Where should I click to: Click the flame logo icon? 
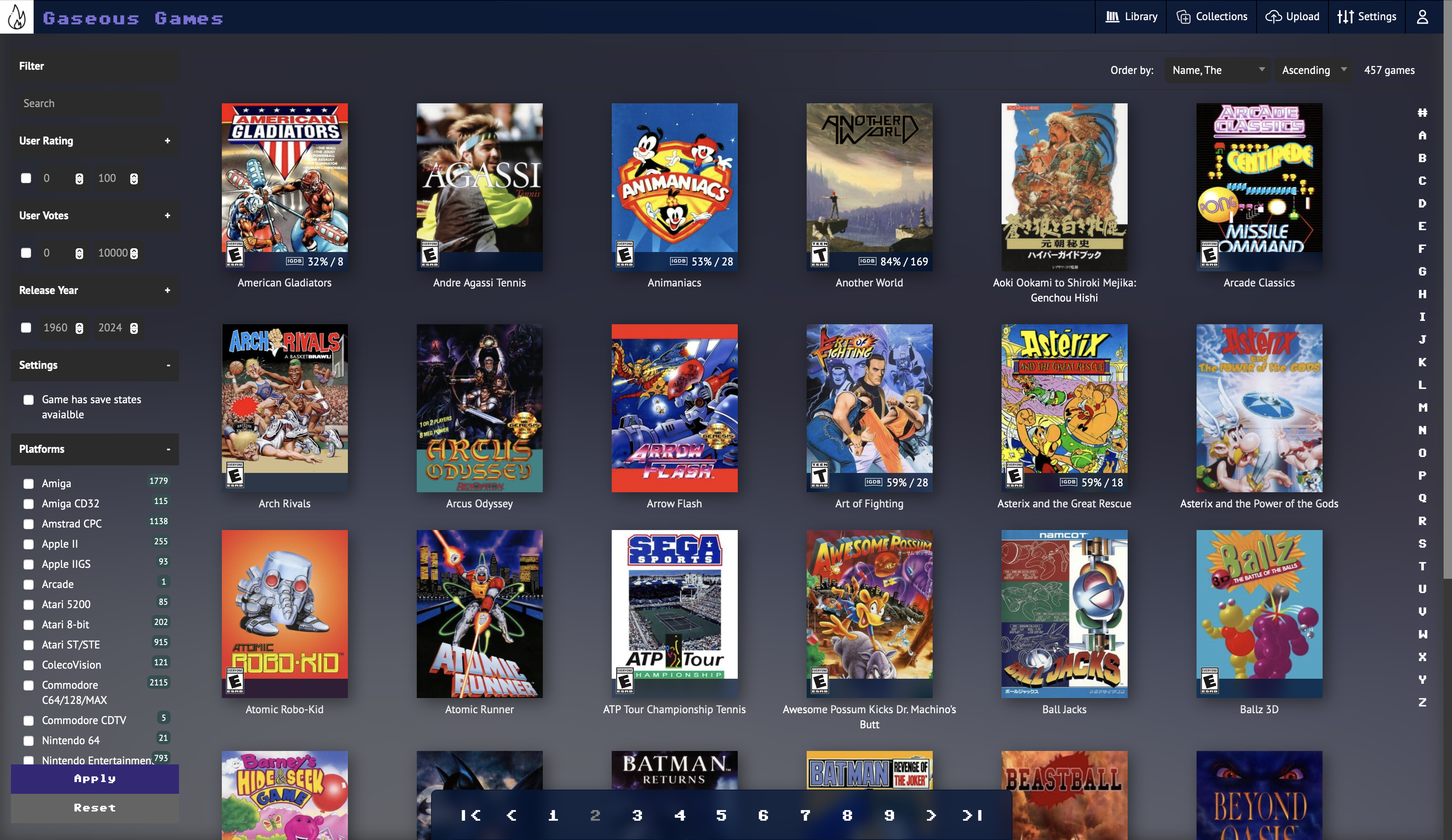[17, 17]
